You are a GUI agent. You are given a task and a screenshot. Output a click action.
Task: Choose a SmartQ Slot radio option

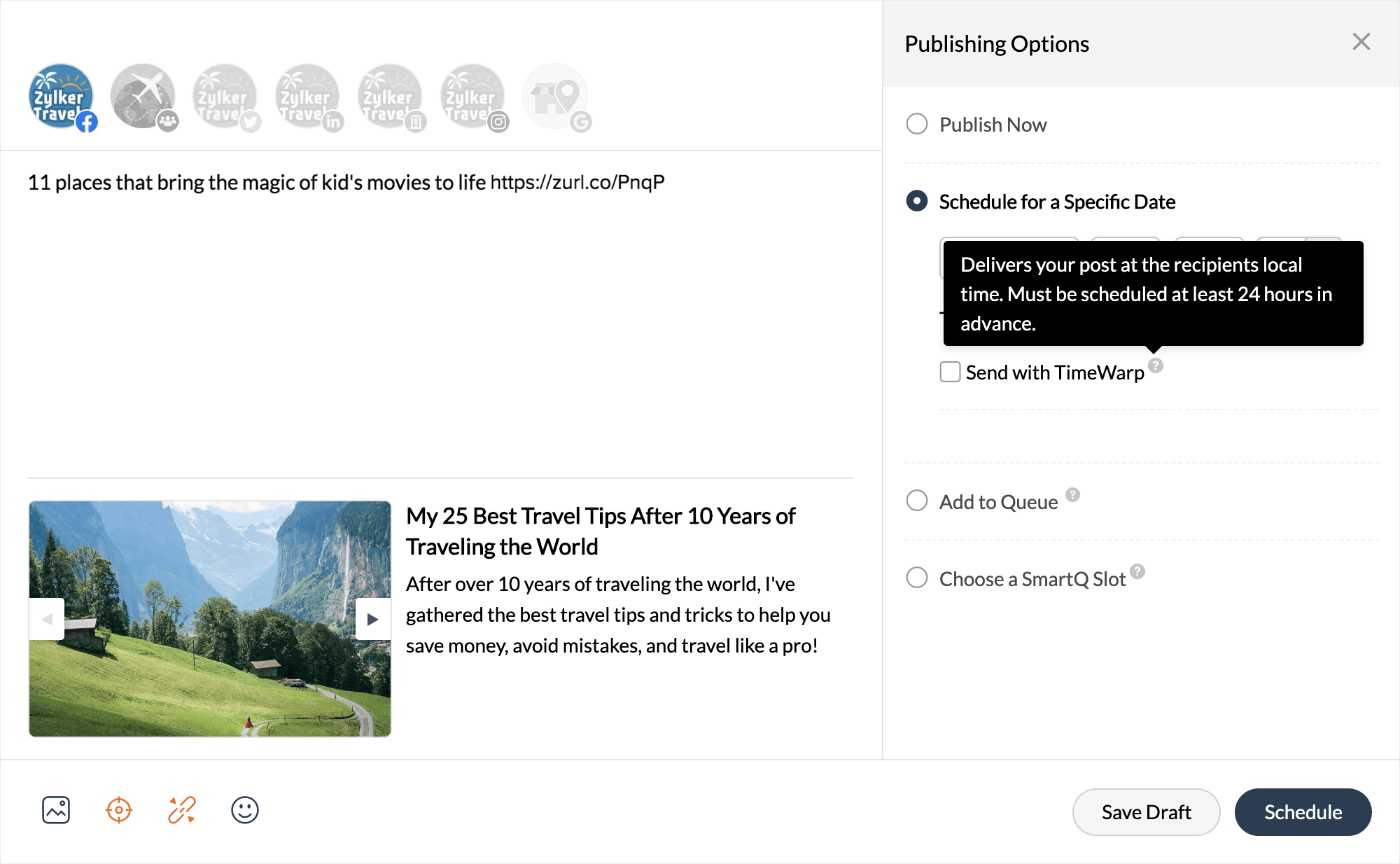tap(917, 578)
